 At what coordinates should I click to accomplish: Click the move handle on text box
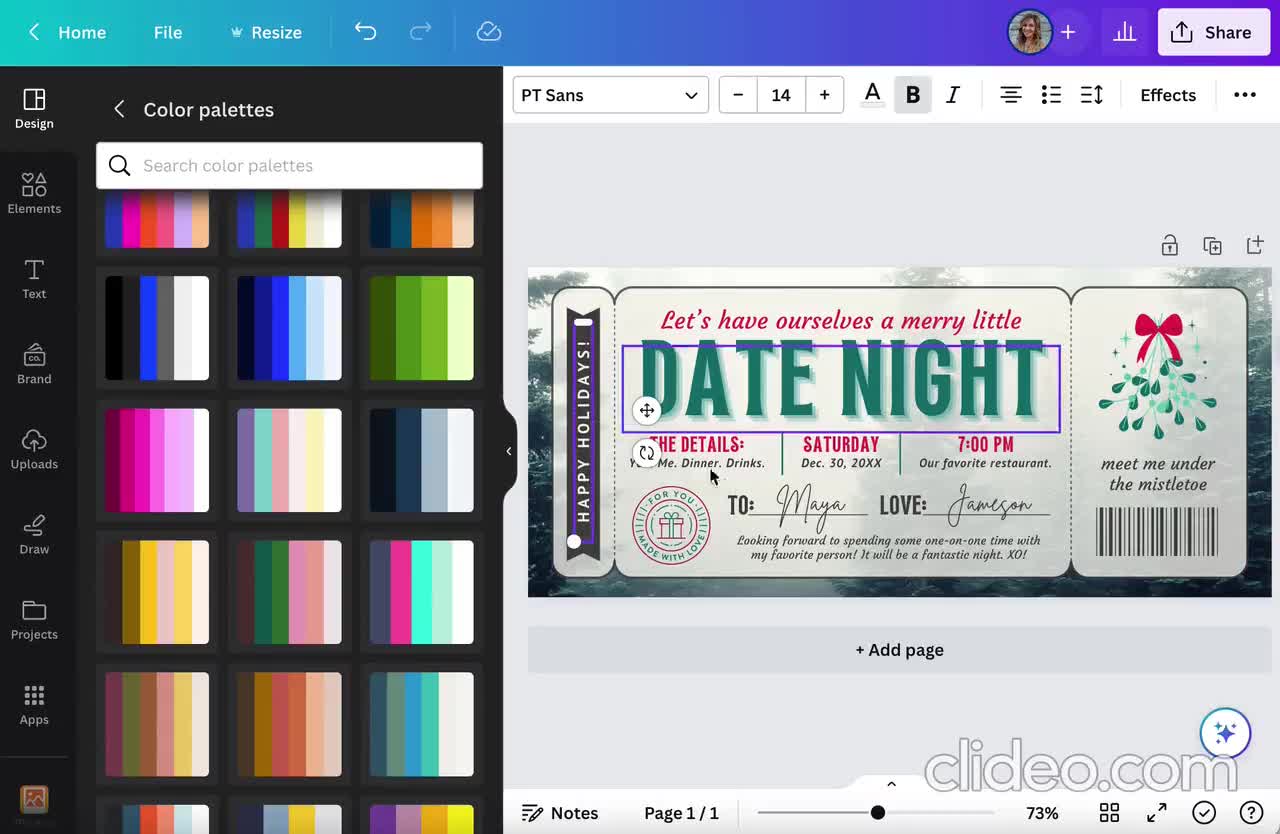(647, 410)
